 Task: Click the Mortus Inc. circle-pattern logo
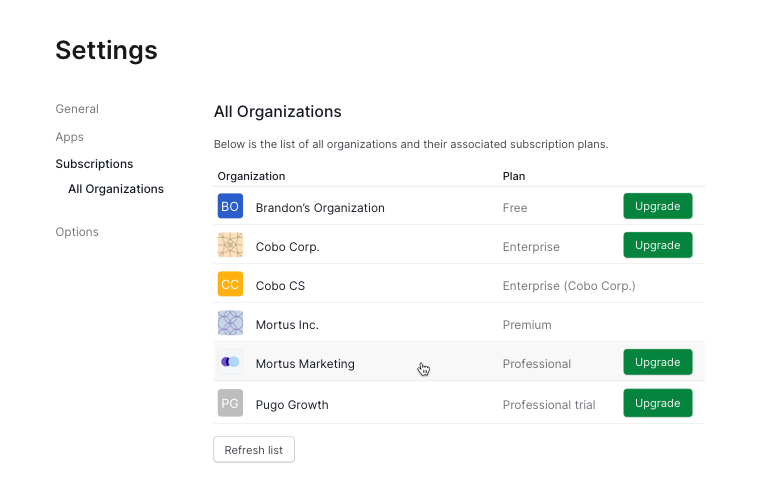pyautogui.click(x=230, y=323)
